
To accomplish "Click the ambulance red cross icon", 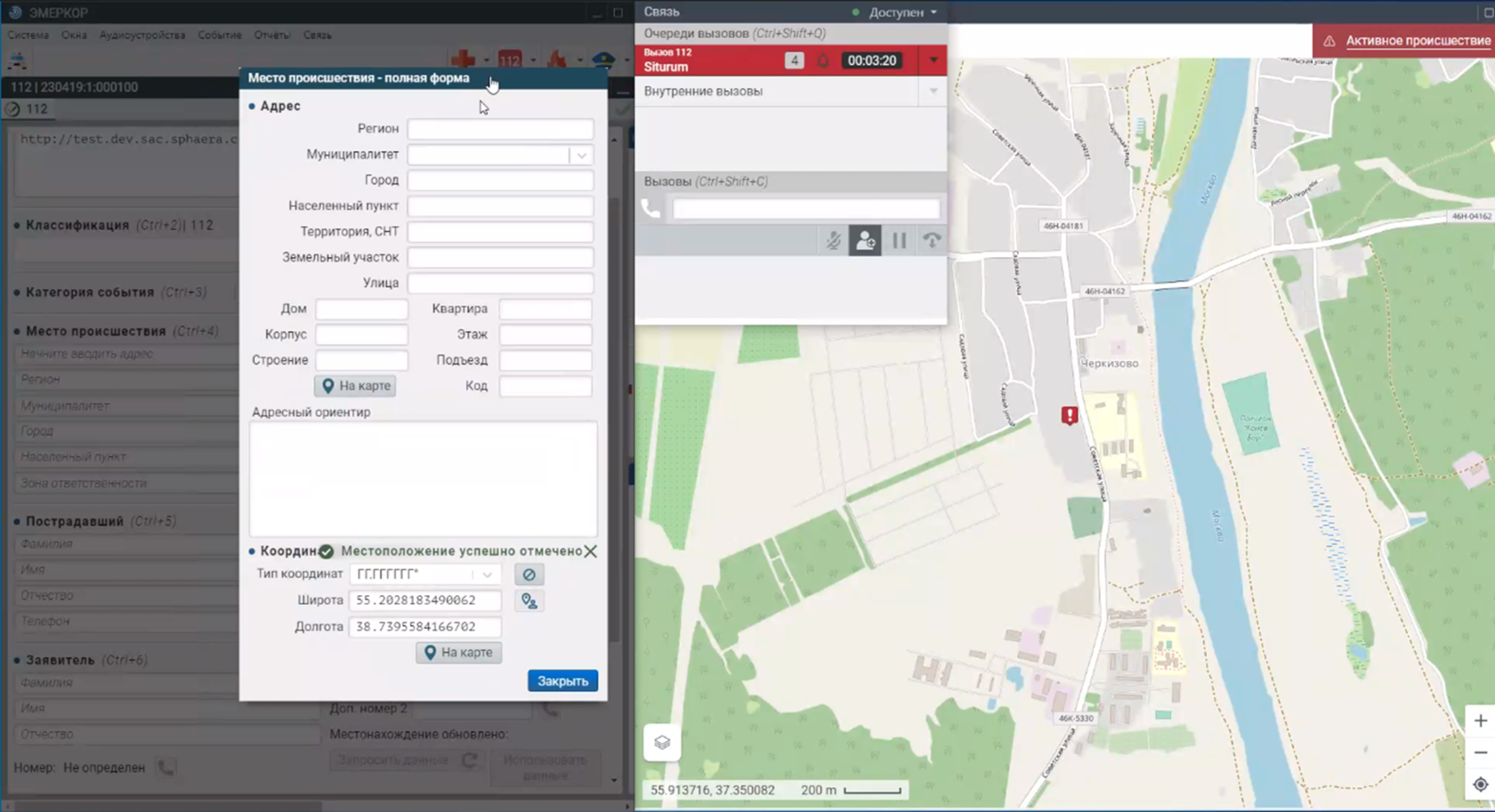I will point(463,60).
